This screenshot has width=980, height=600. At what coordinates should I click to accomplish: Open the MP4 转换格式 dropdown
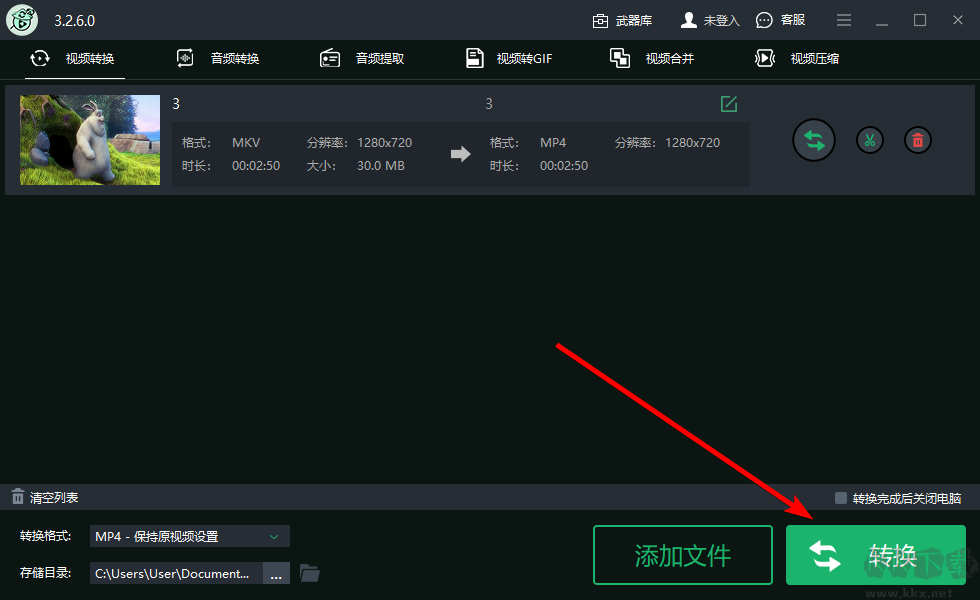pyautogui.click(x=188, y=535)
